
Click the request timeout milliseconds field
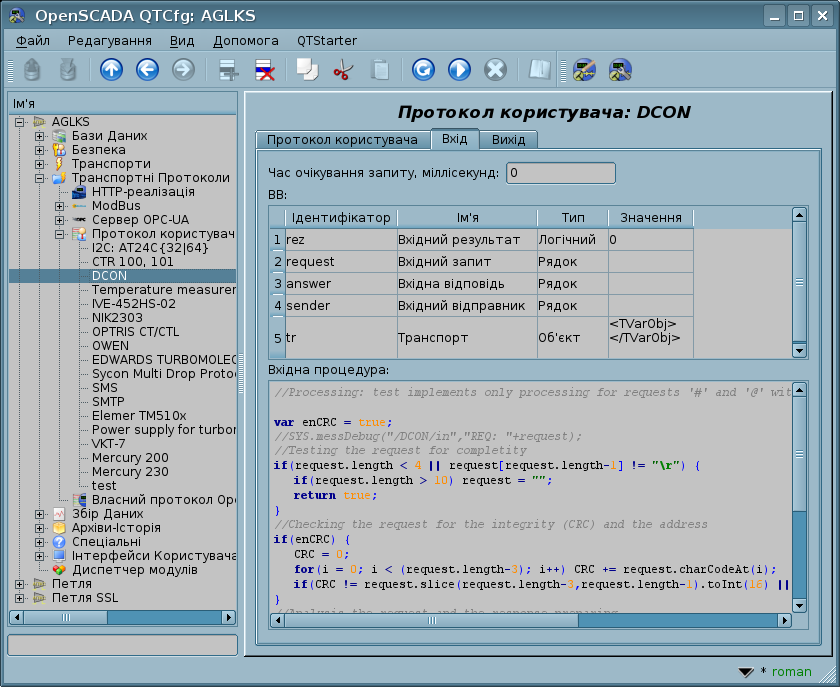coord(560,173)
